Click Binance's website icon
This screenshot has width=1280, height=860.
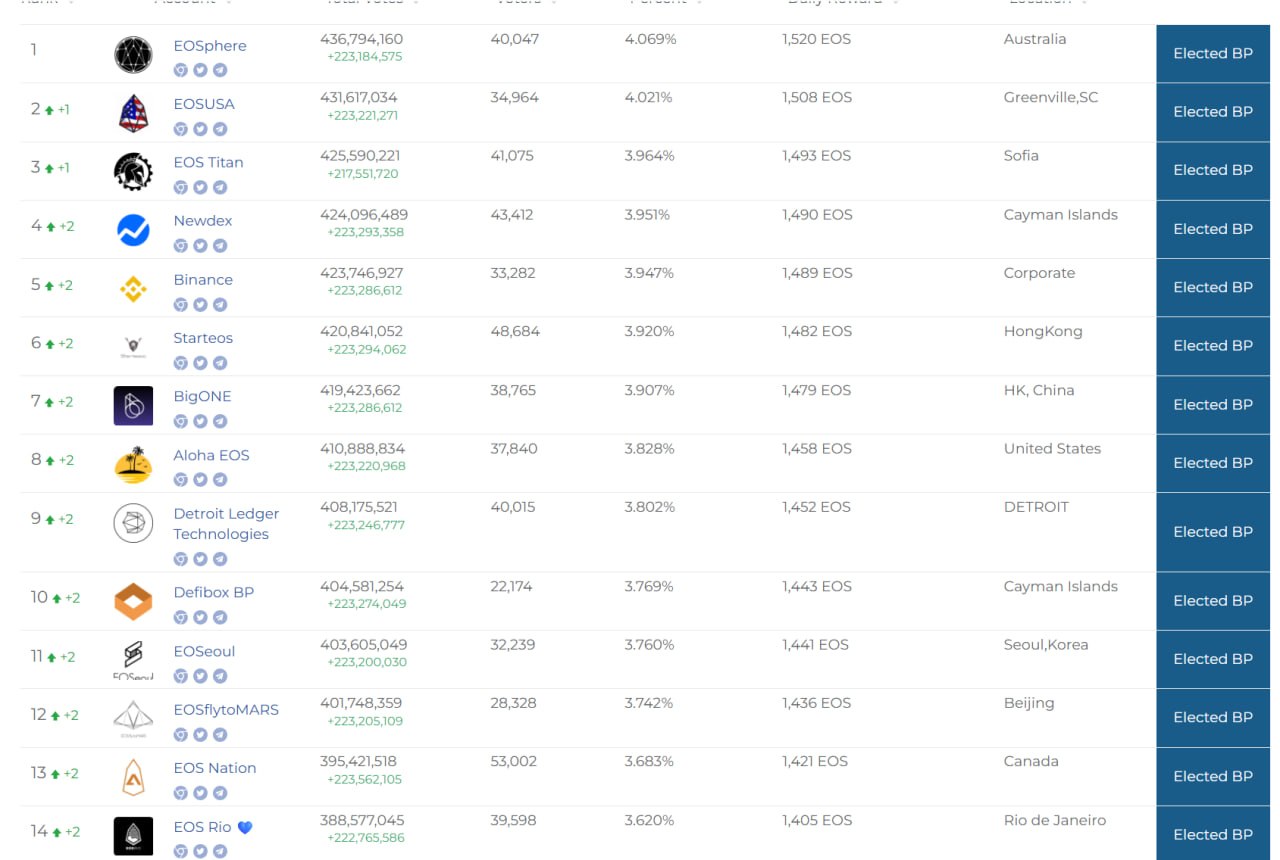(181, 304)
